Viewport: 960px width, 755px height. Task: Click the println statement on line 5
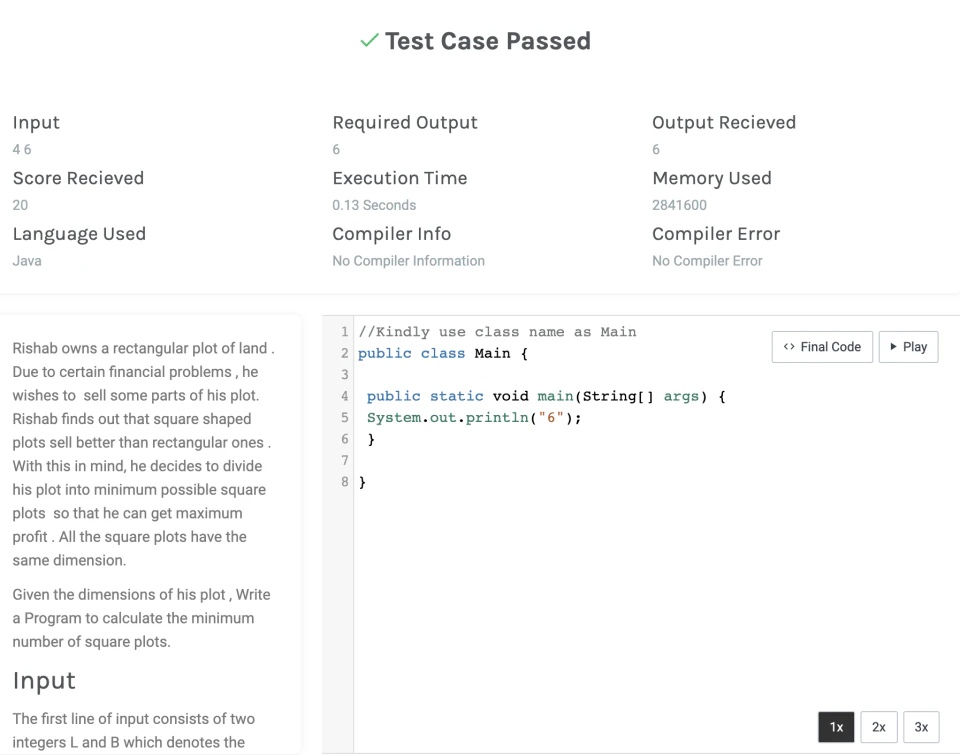(473, 418)
